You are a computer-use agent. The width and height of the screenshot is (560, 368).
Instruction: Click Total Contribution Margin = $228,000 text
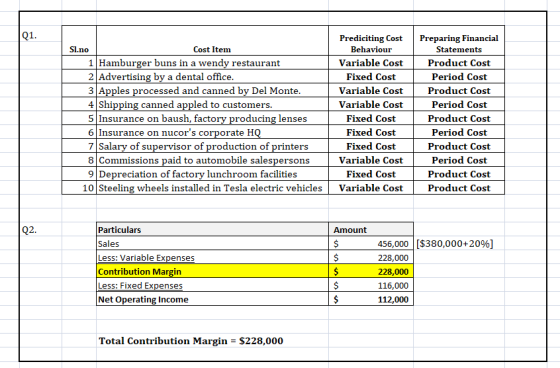[191, 341]
